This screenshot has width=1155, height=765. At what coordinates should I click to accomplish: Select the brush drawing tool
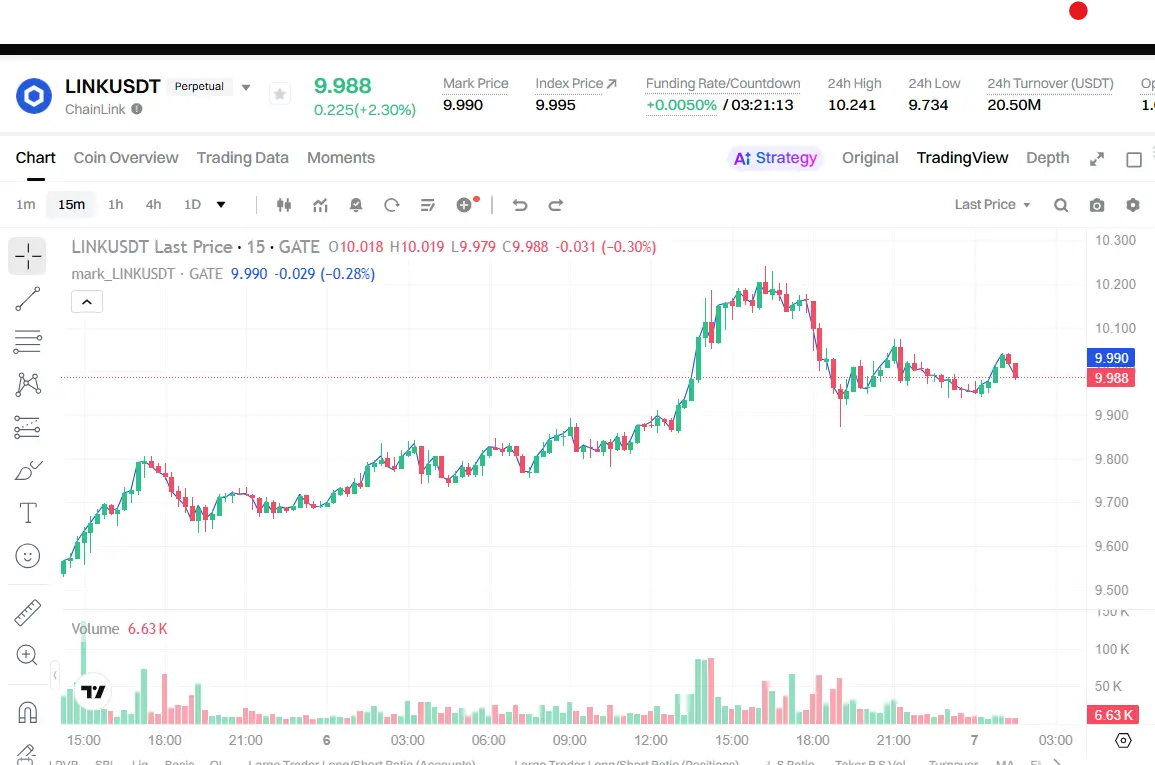(27, 470)
